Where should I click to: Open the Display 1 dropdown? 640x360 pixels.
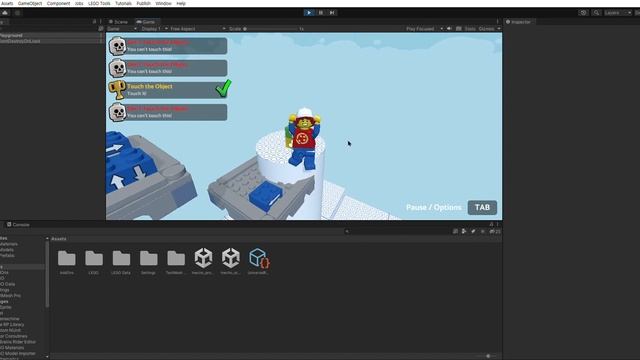click(x=154, y=29)
